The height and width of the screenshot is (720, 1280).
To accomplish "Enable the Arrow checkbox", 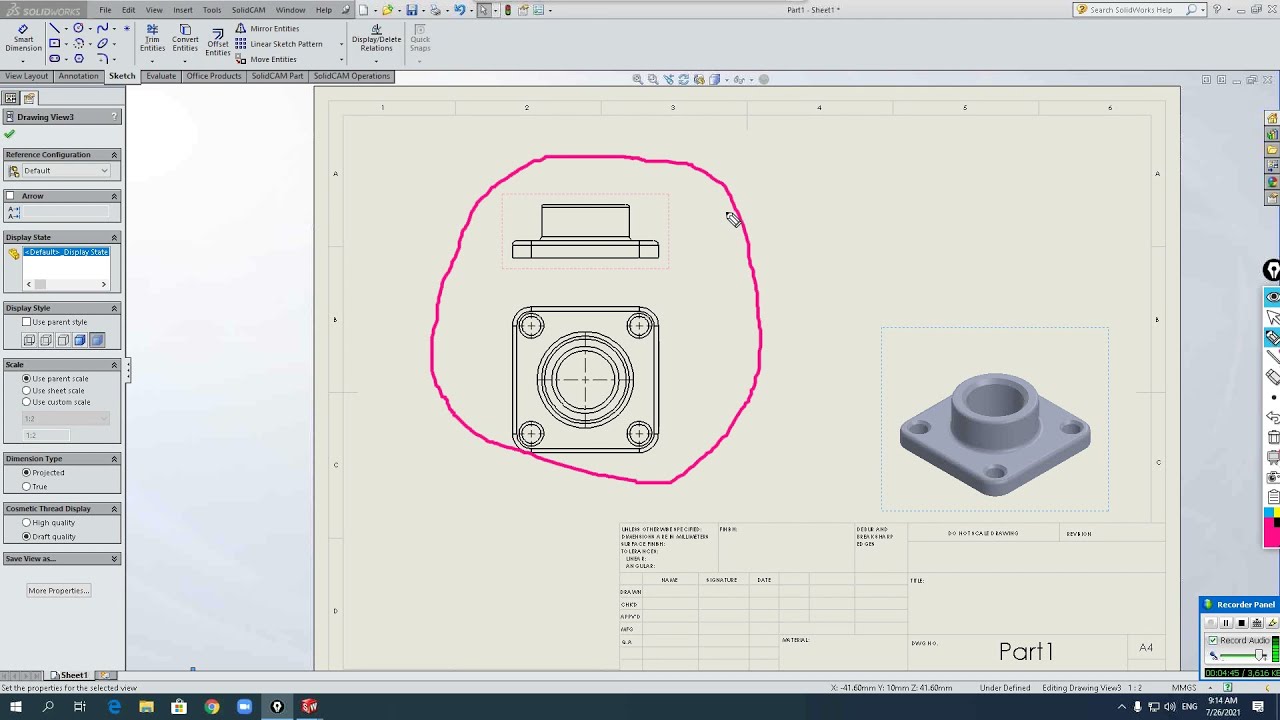I will point(10,196).
